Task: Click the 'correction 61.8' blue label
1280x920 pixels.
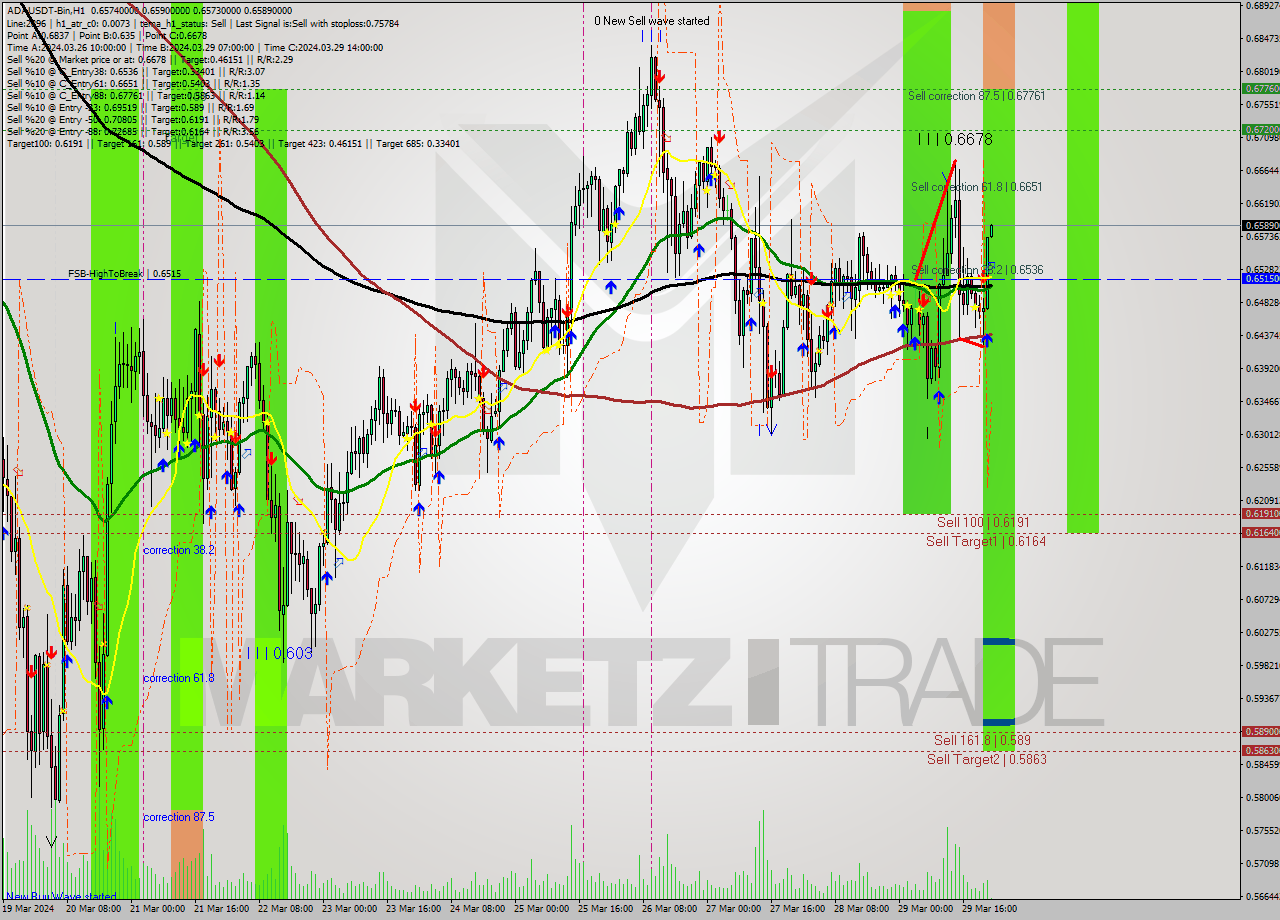Action: (179, 678)
